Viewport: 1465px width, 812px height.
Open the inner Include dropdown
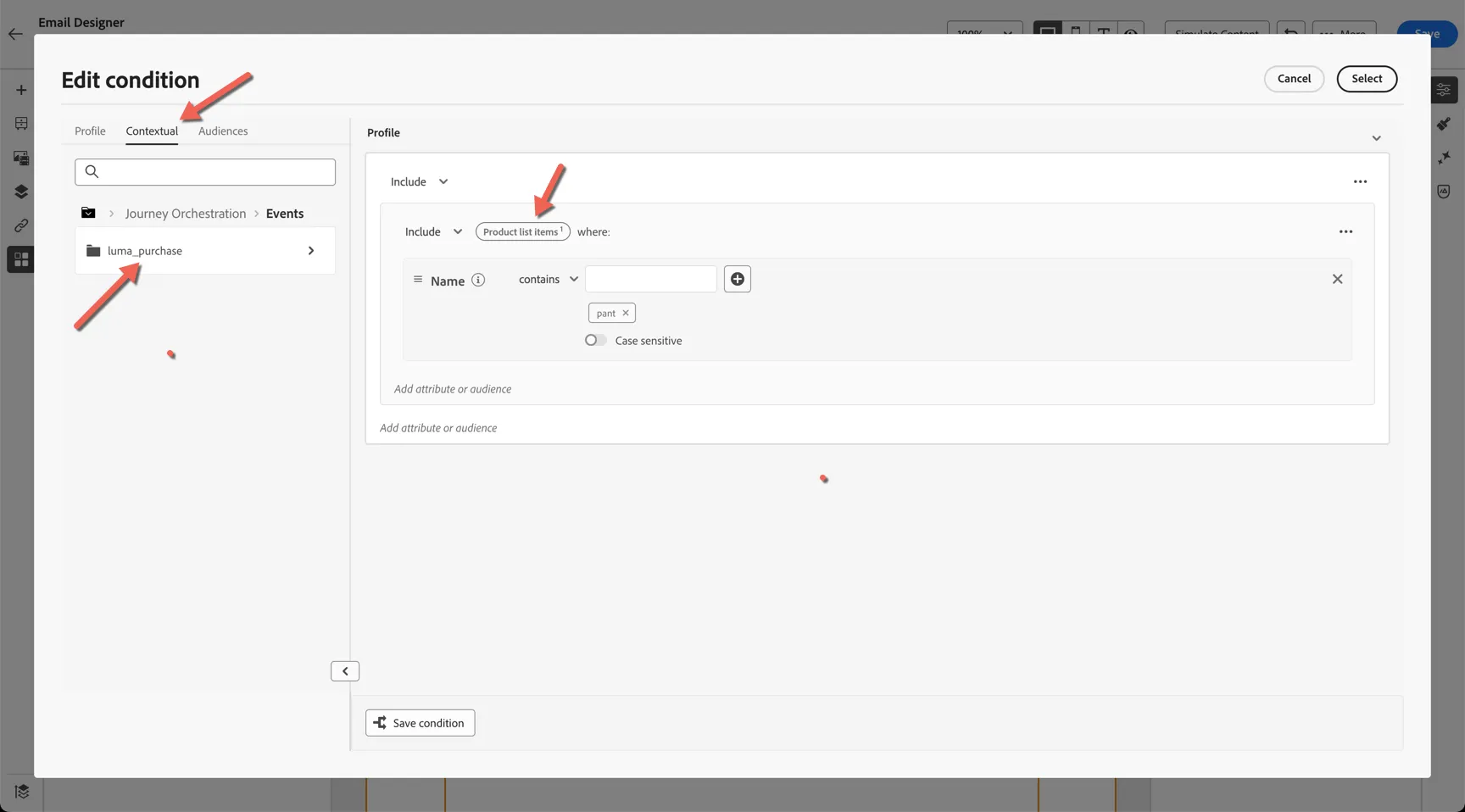pyautogui.click(x=434, y=231)
